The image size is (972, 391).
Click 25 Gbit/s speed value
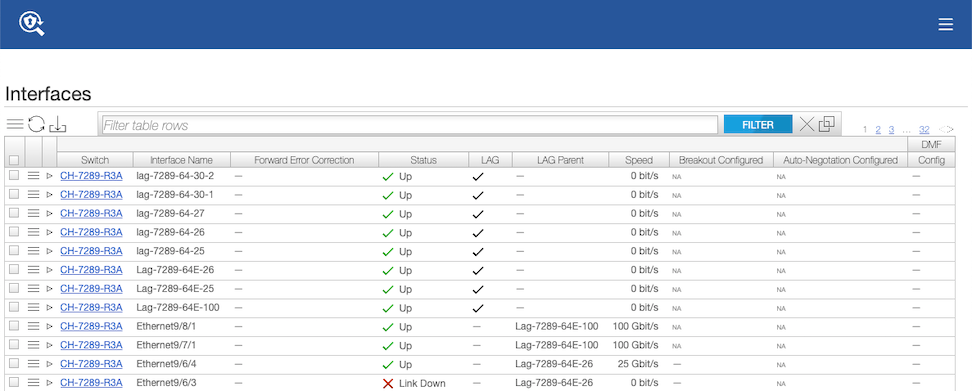pyautogui.click(x=638, y=364)
